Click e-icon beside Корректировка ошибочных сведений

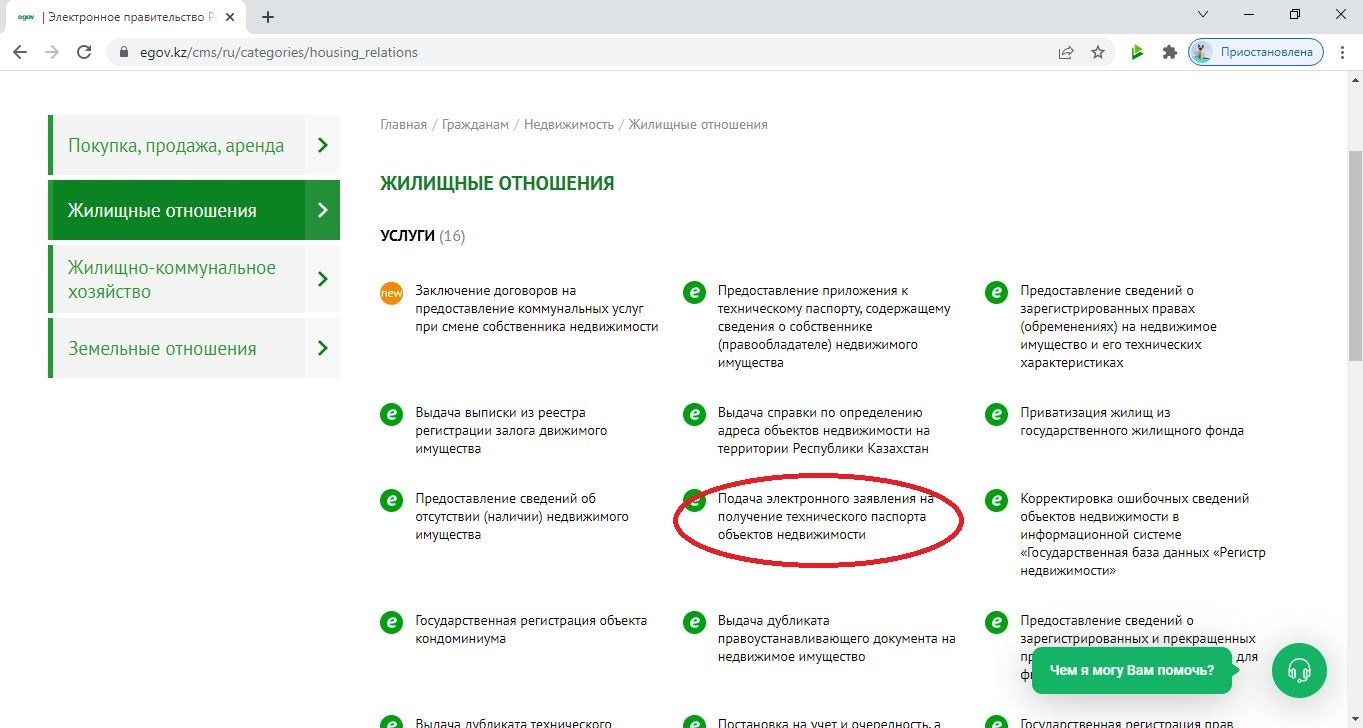[x=996, y=500]
